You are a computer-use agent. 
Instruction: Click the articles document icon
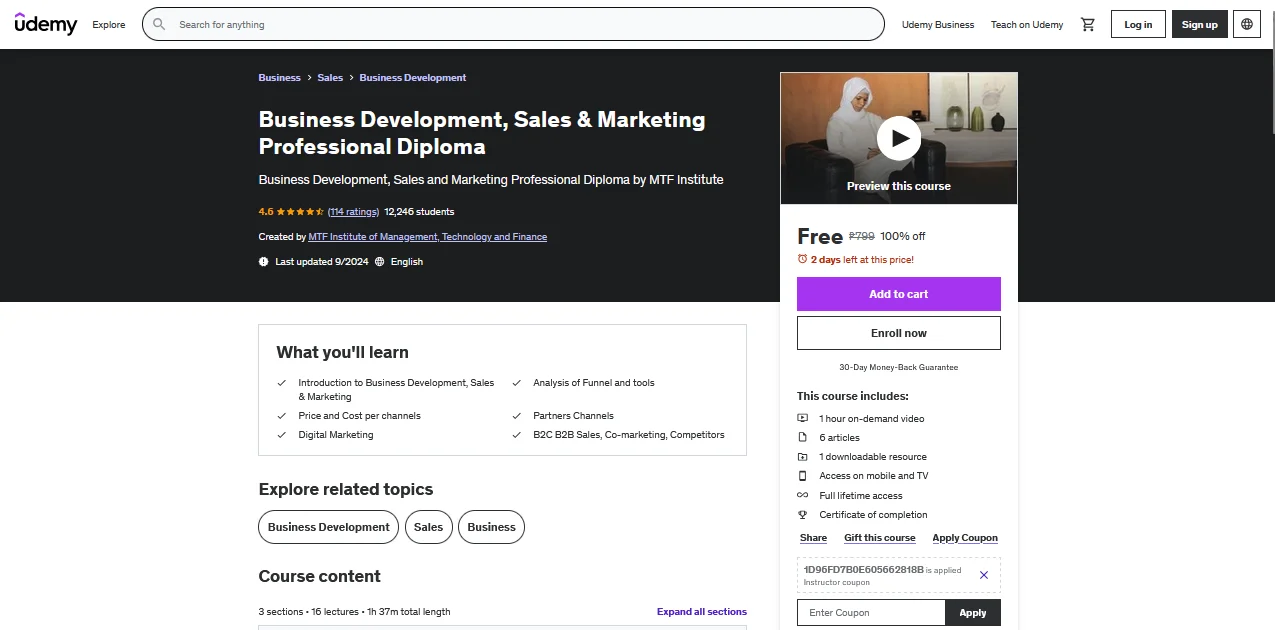[x=802, y=437]
